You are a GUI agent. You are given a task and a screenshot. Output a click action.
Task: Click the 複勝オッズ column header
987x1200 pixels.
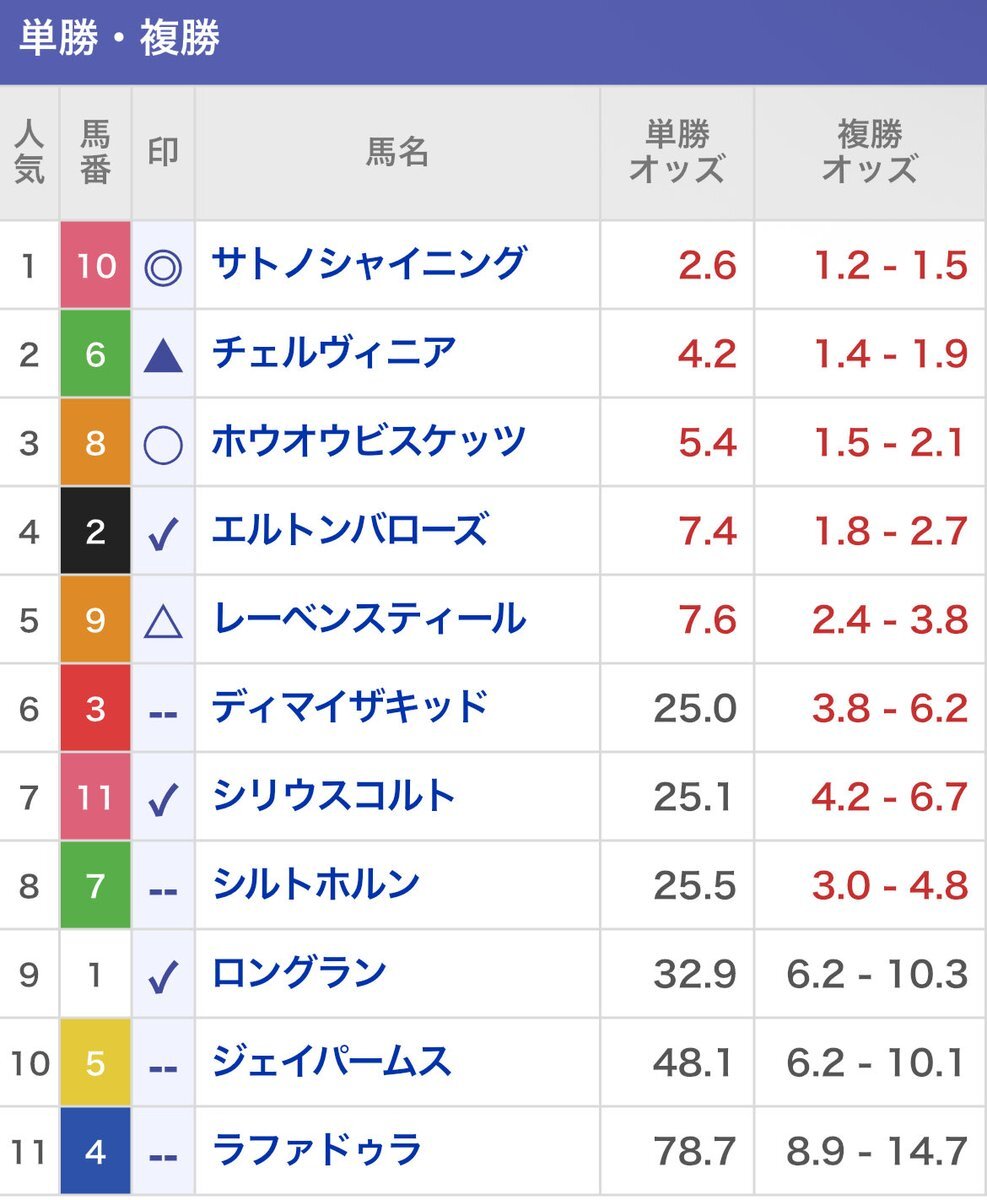coord(869,152)
